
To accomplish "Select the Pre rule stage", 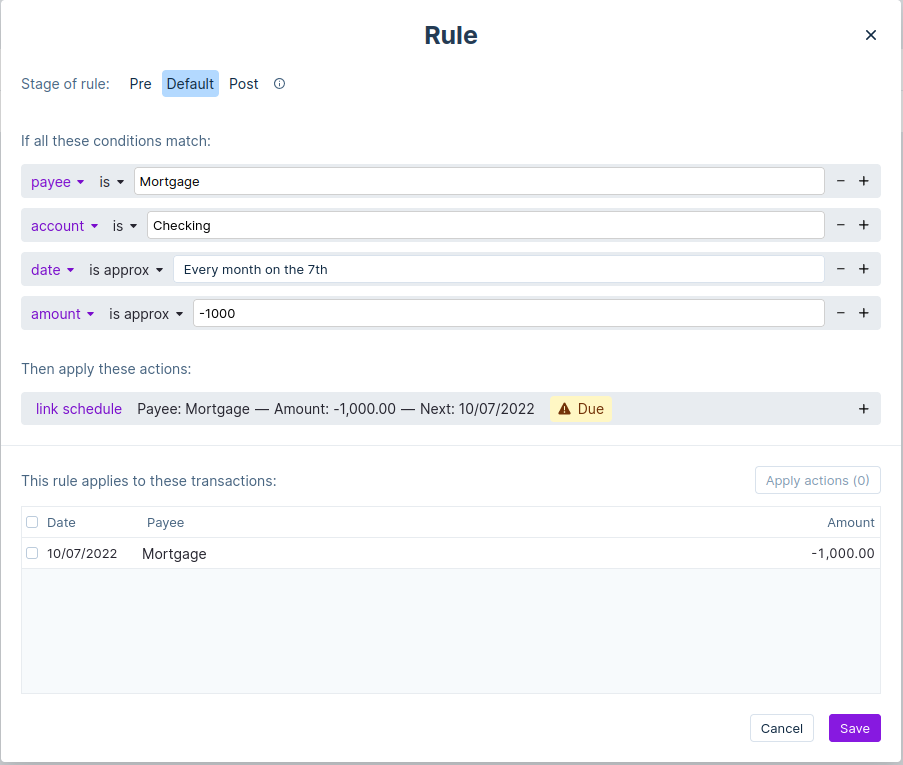I will click(140, 84).
